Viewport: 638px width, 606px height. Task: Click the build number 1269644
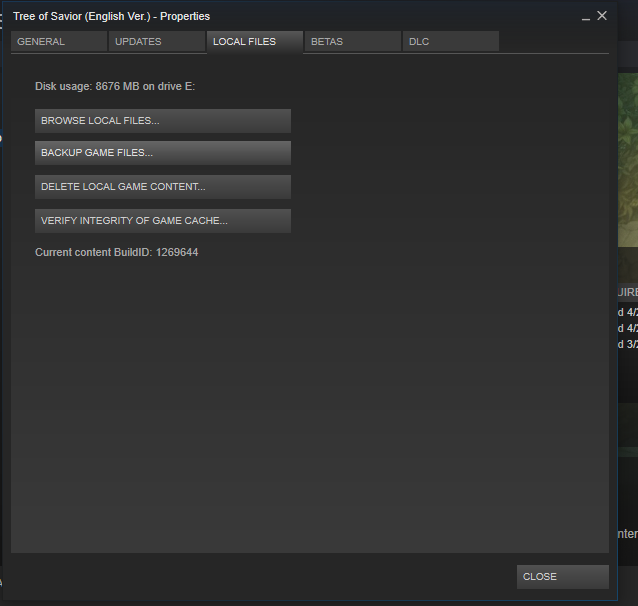(177, 253)
